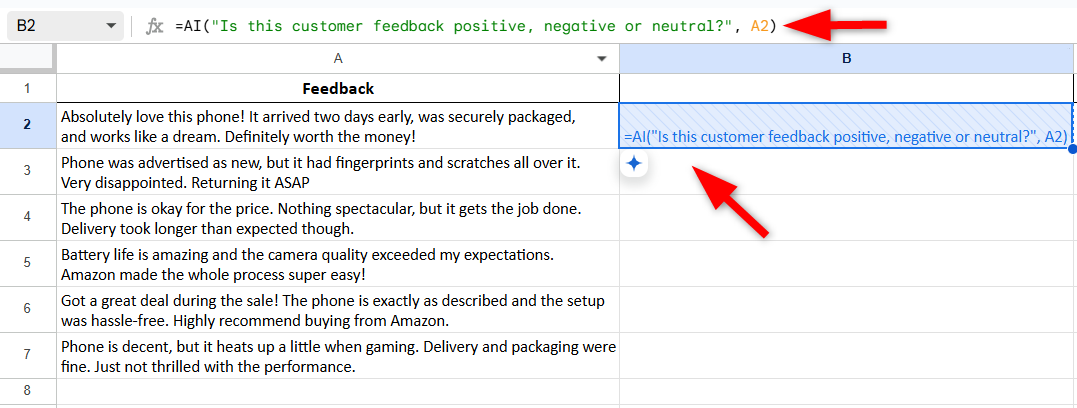Screen dimensions: 1077x408
Task: Select row 8 header
Action: pos(27,389)
